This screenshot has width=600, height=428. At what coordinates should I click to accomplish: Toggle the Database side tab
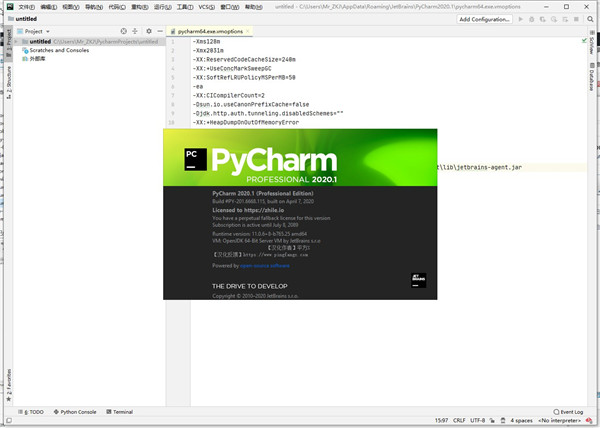(x=592, y=76)
